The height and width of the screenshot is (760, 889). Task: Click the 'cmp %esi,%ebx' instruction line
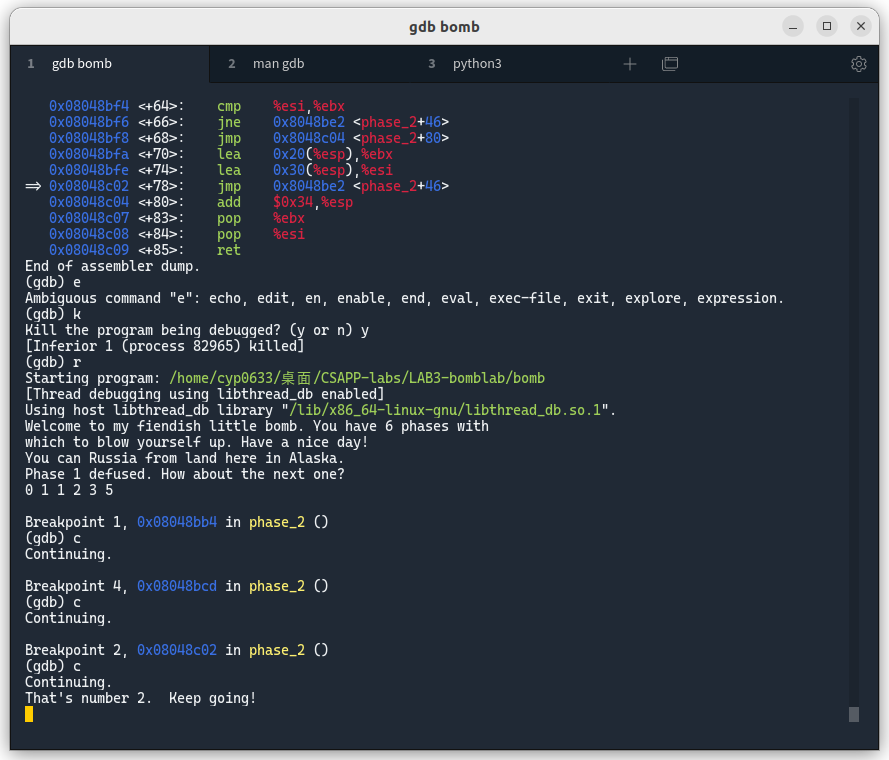point(197,106)
